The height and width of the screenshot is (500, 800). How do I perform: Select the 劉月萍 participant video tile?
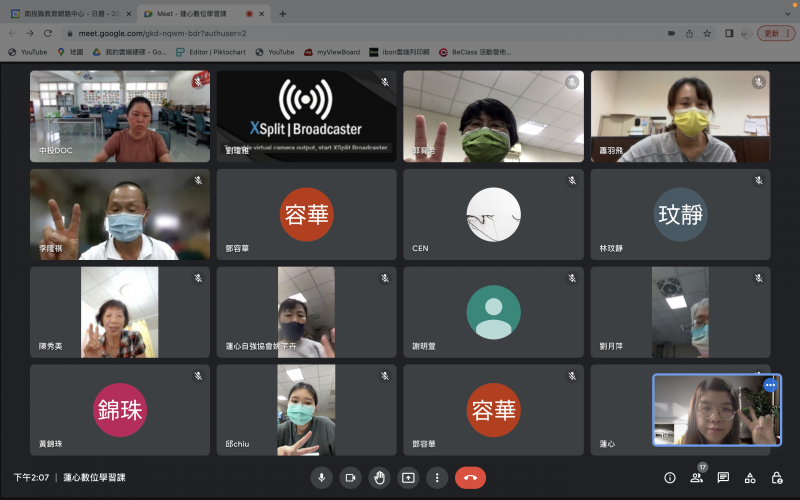[680, 312]
